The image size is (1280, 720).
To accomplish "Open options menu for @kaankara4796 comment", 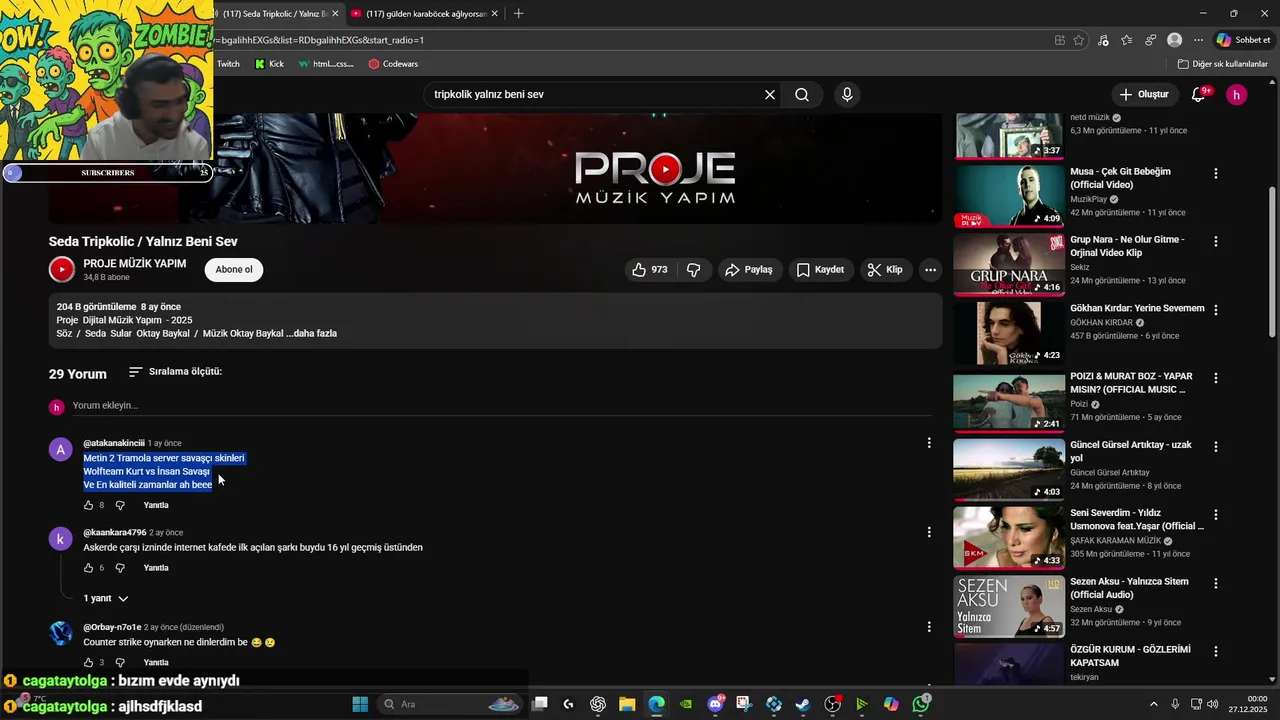I will (x=928, y=532).
